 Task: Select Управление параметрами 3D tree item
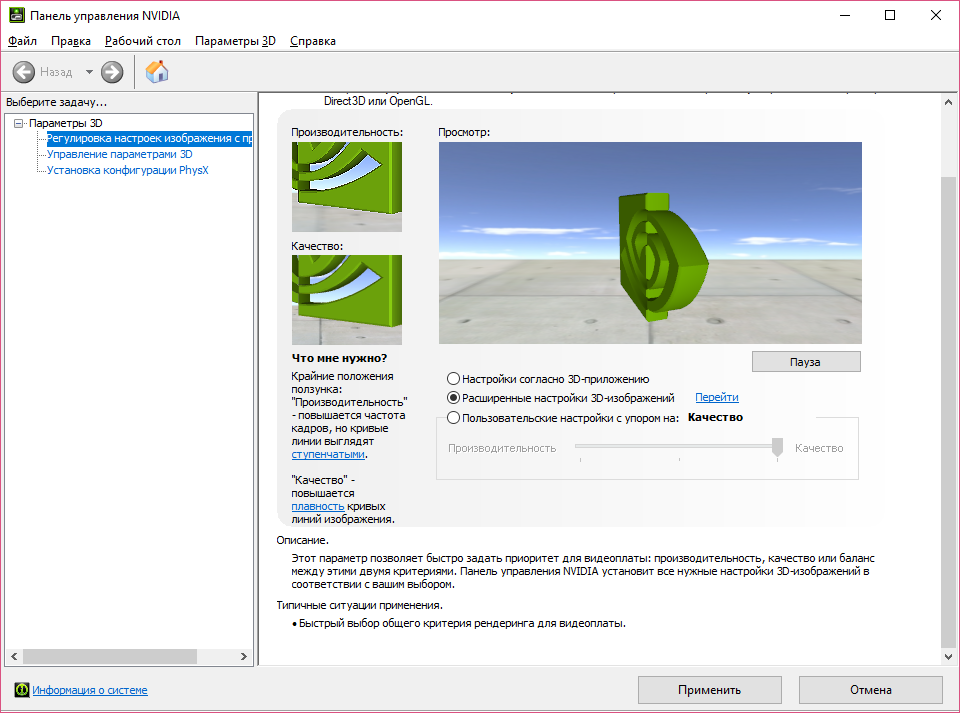coord(119,154)
